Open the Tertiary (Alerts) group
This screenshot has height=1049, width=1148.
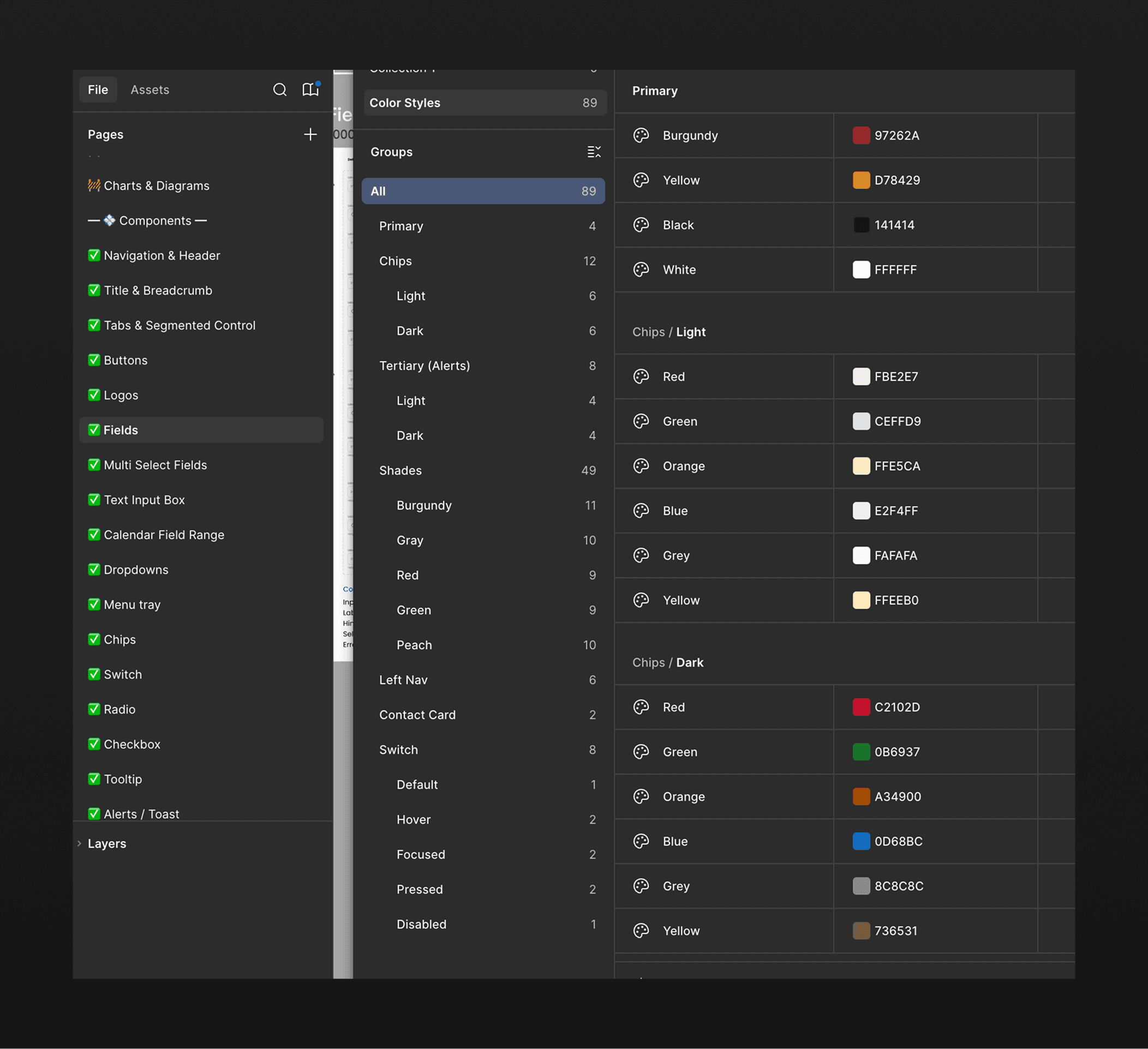pyautogui.click(x=424, y=366)
